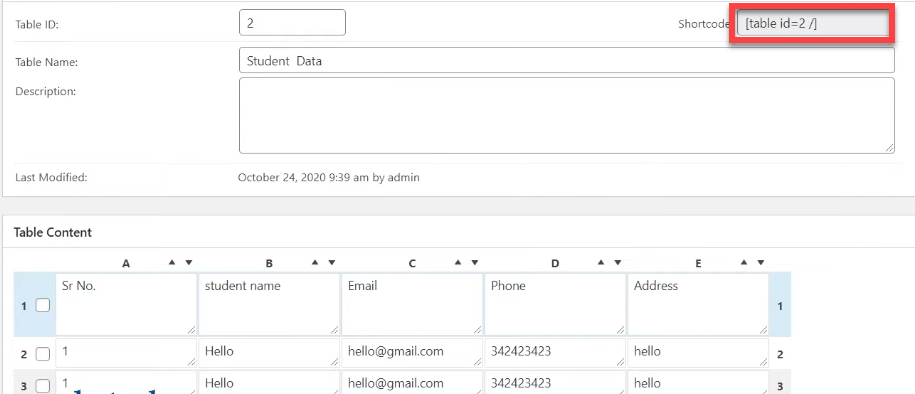Image resolution: width=915 pixels, height=394 pixels.
Task: Click row 3 'Hello' name cell
Action: pos(269,383)
